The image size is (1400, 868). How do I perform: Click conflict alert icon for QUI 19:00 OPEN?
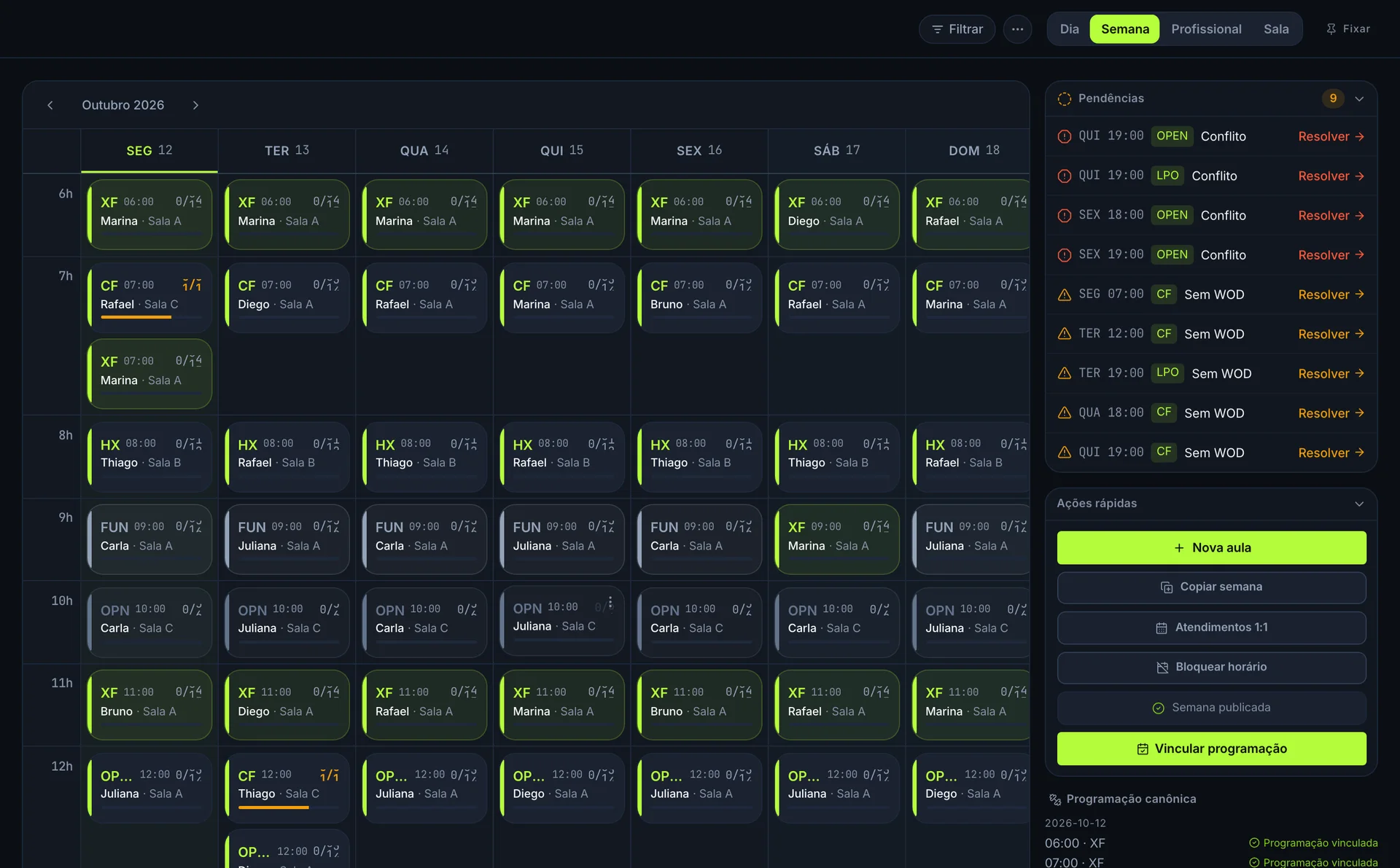[x=1065, y=136]
